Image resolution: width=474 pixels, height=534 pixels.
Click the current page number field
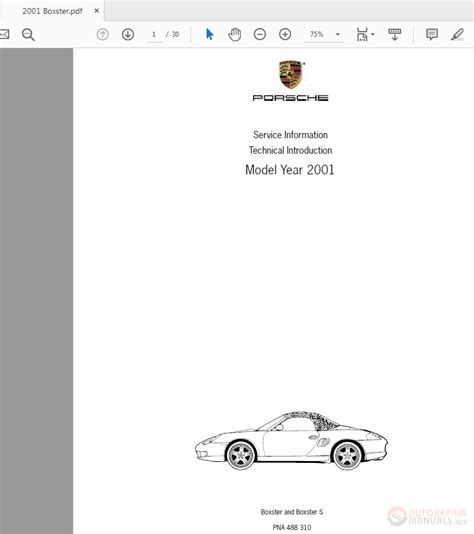click(x=154, y=34)
